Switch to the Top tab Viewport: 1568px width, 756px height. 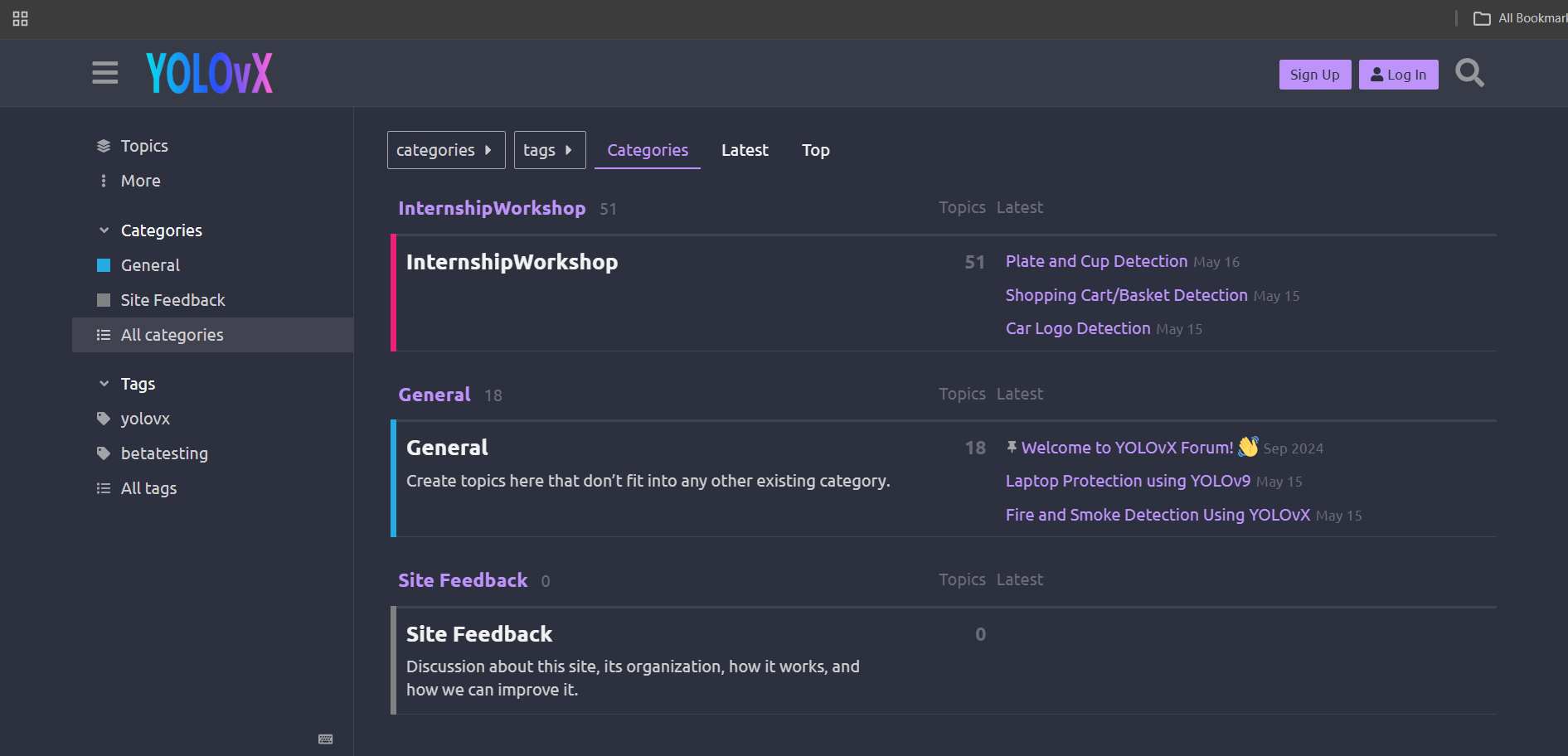coord(816,150)
